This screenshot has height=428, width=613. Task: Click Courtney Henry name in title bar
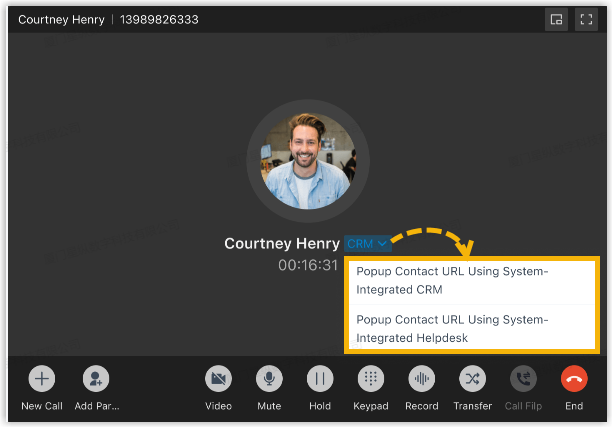click(x=64, y=19)
